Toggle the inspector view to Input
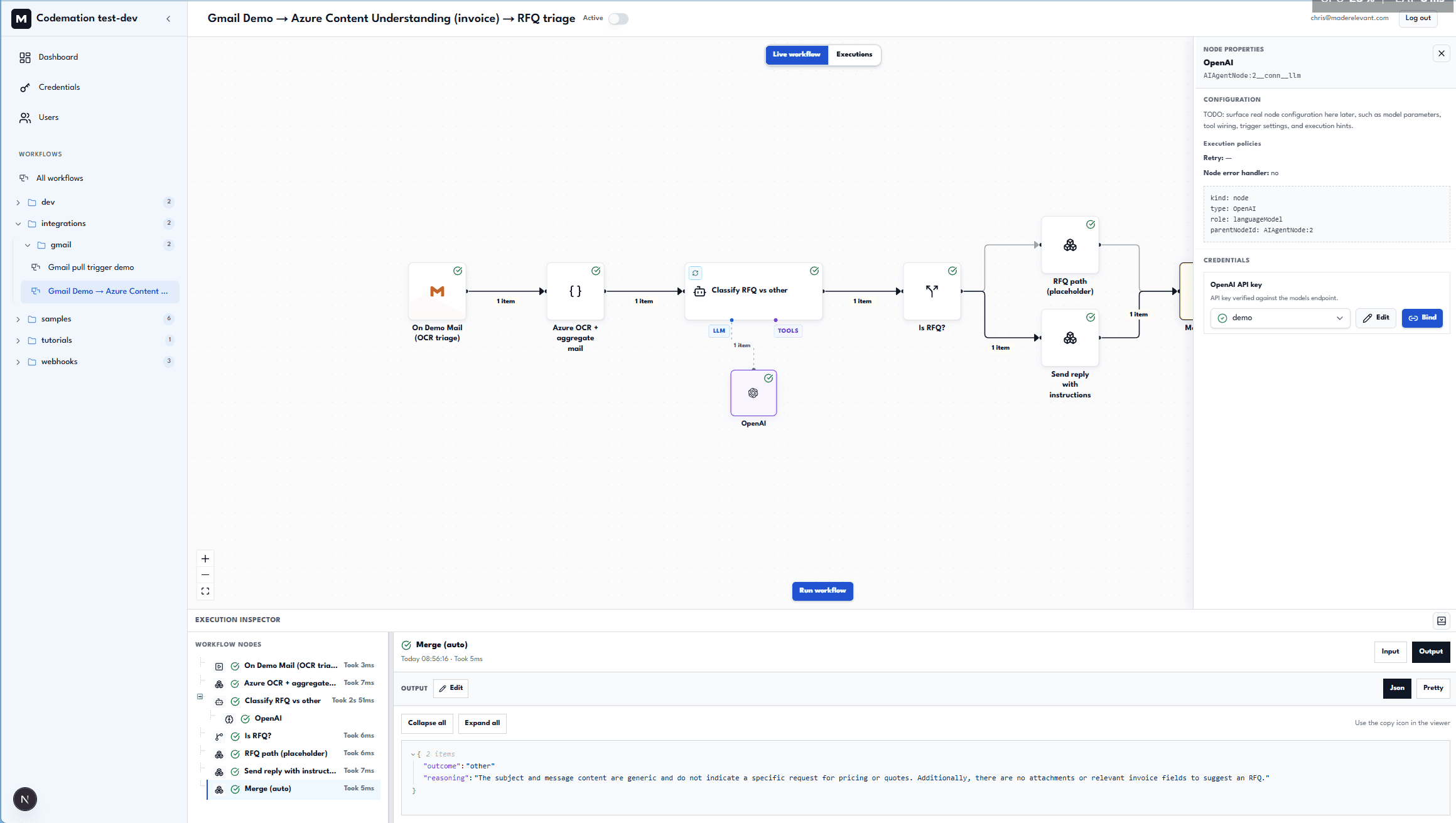 (x=1390, y=652)
